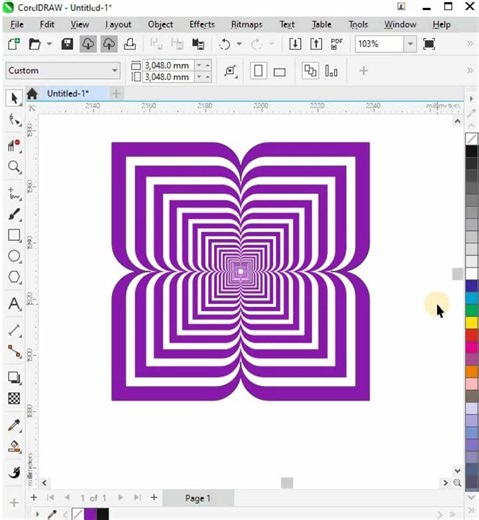
Task: Select the Page 1 tab
Action: (198, 498)
